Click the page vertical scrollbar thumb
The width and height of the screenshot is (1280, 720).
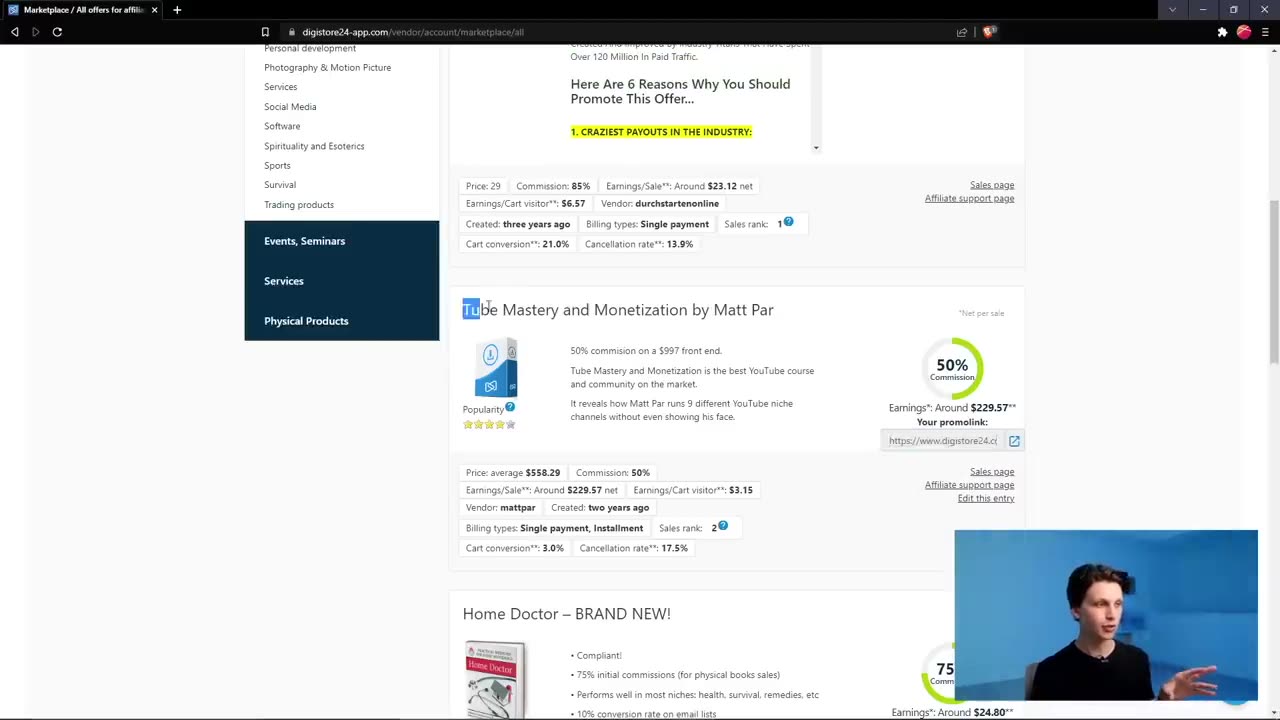[1274, 282]
